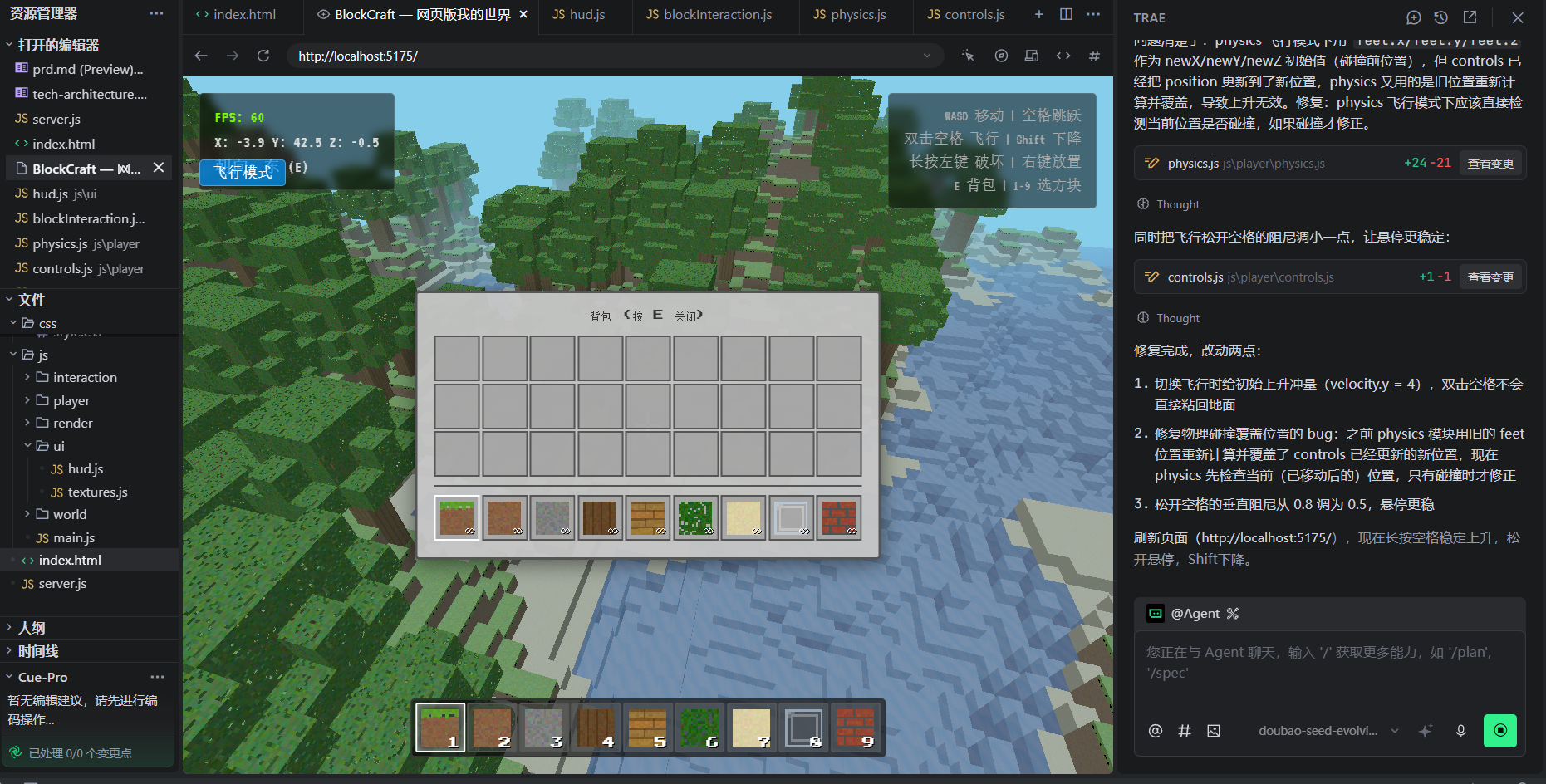Click the tools icon next to @Agent
This screenshot has width=1546, height=784.
(1233, 614)
